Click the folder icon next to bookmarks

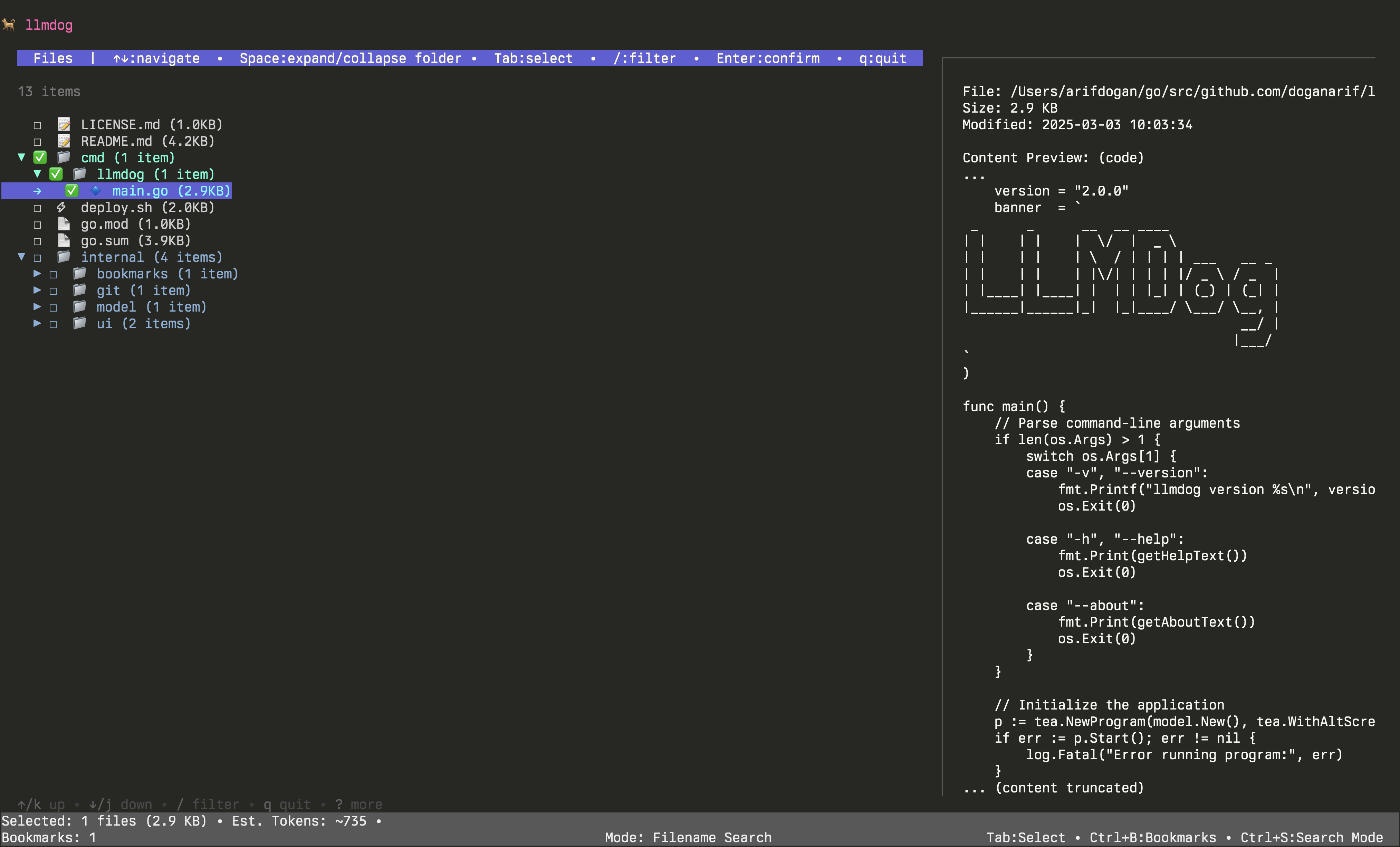pos(80,274)
